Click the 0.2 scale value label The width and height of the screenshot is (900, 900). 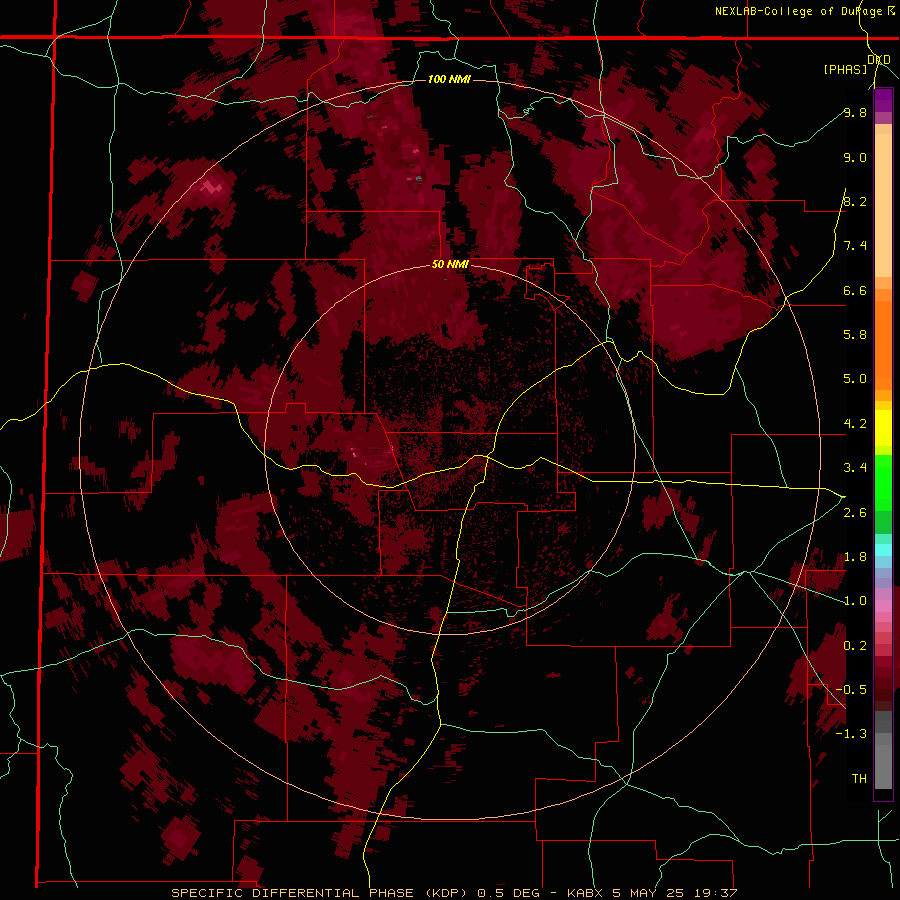tap(855, 646)
